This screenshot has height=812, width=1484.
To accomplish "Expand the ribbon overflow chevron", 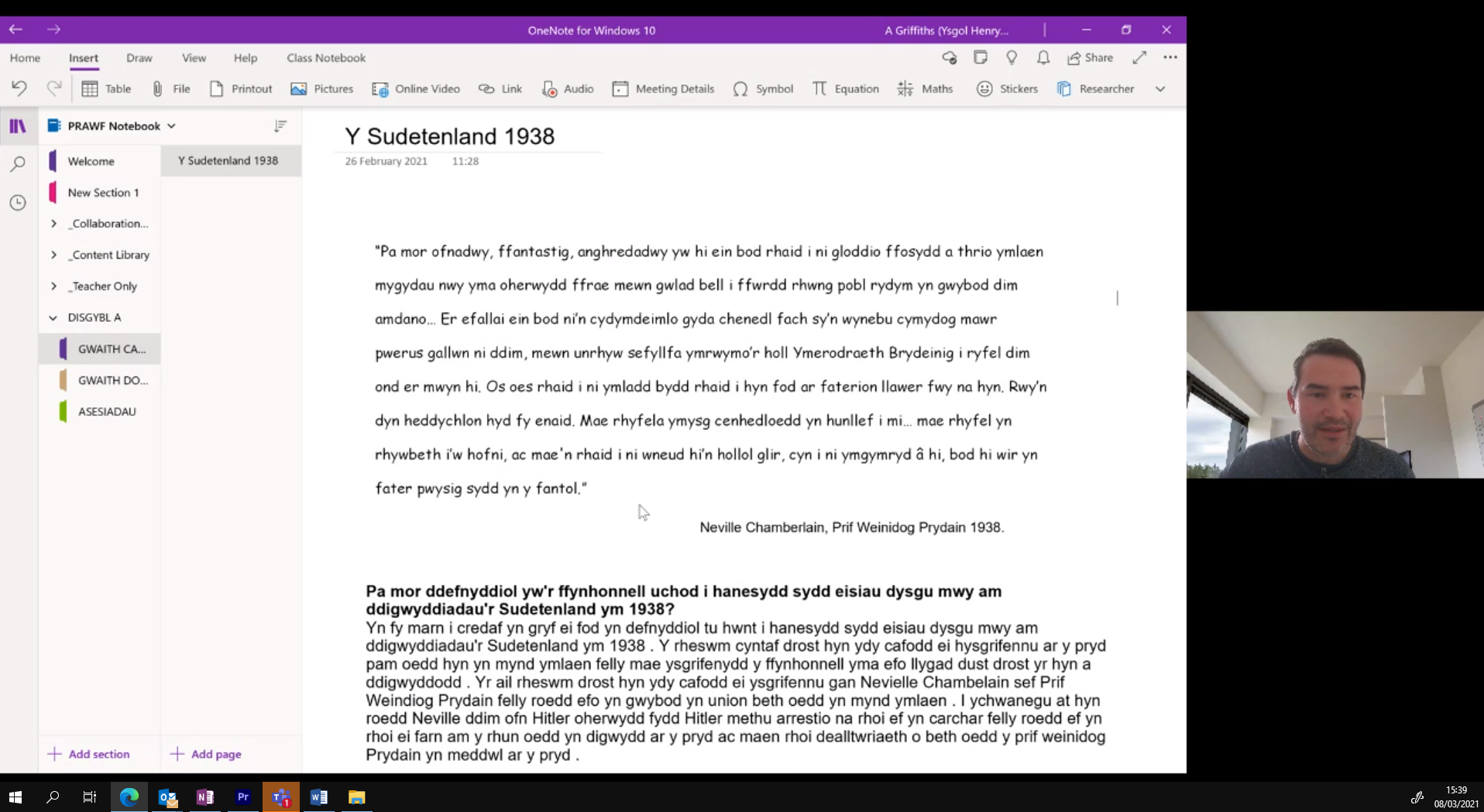I will tap(1160, 89).
